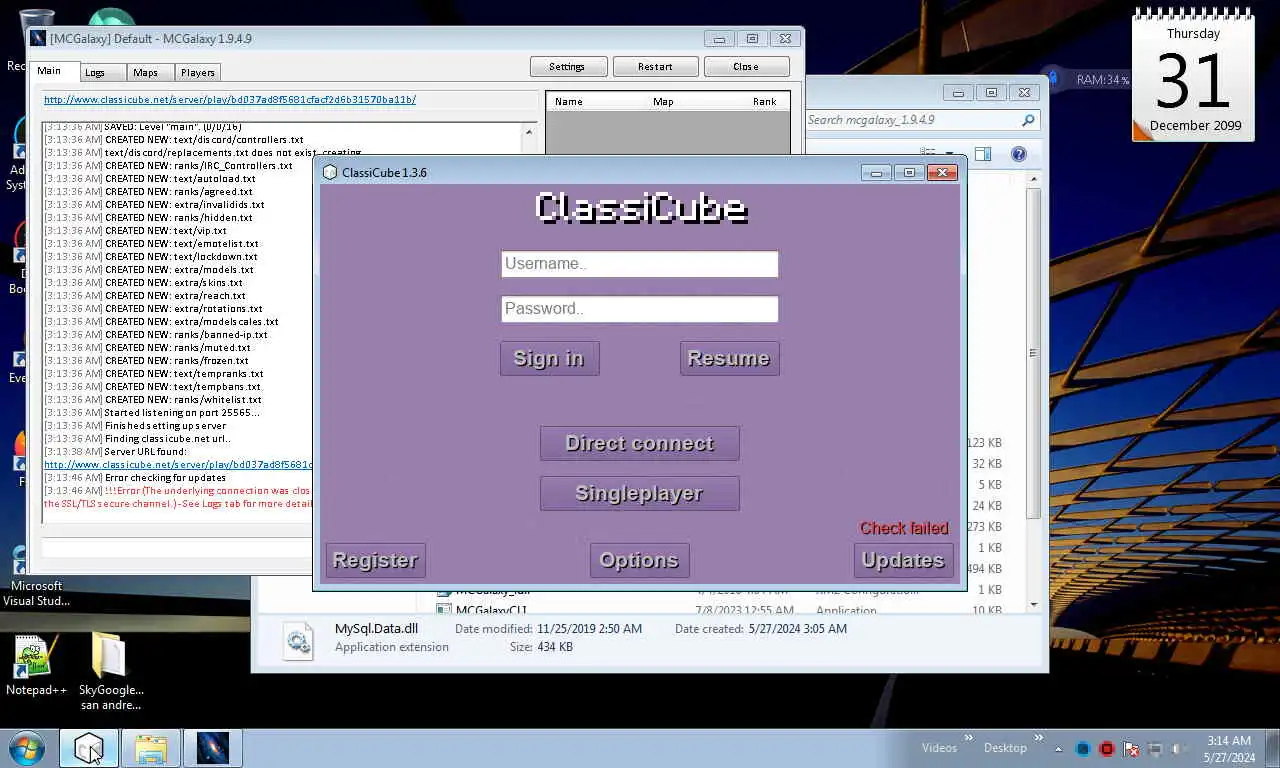1280x768 pixels.
Task: Click the ClassiCube title bar cube icon
Action: (x=330, y=172)
